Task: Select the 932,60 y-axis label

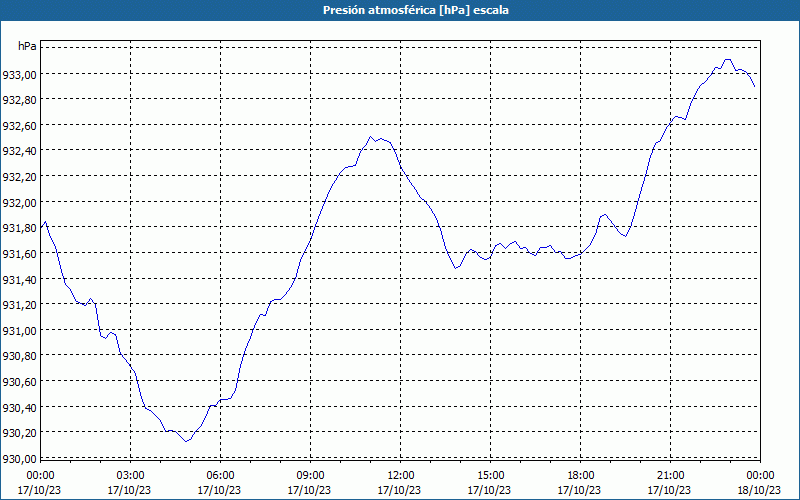Action: coord(19,126)
